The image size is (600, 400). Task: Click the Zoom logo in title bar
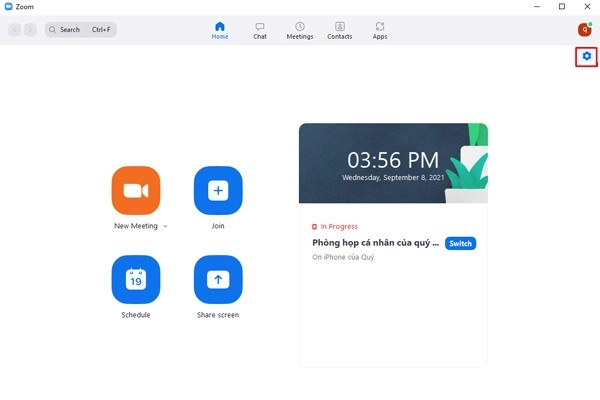(x=9, y=6)
